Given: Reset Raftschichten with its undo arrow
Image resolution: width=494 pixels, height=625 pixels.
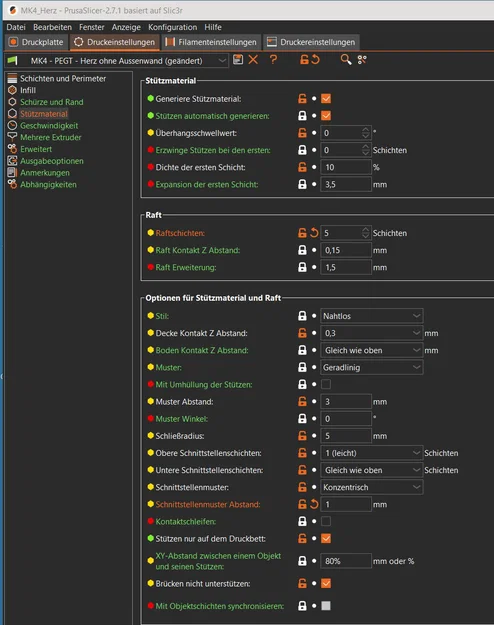Looking at the screenshot, I should click(x=314, y=233).
